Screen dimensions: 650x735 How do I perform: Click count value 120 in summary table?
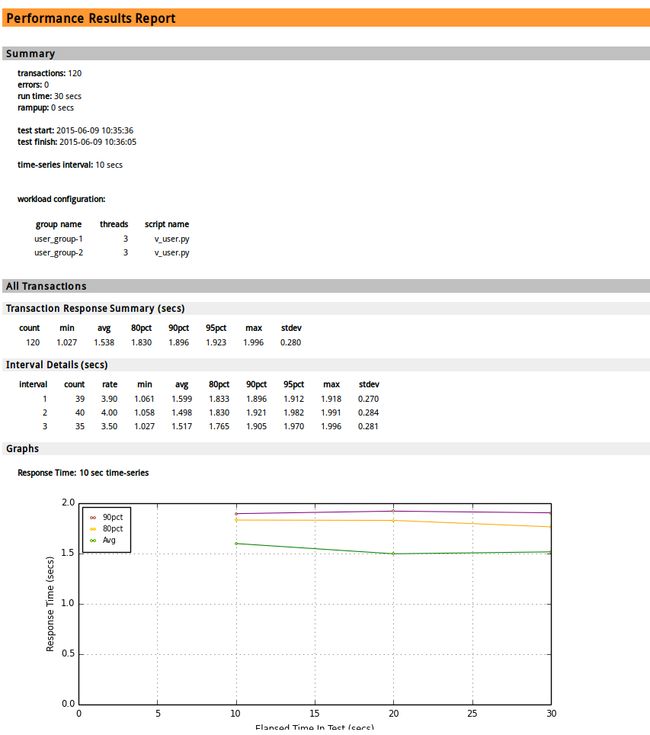tap(33, 343)
